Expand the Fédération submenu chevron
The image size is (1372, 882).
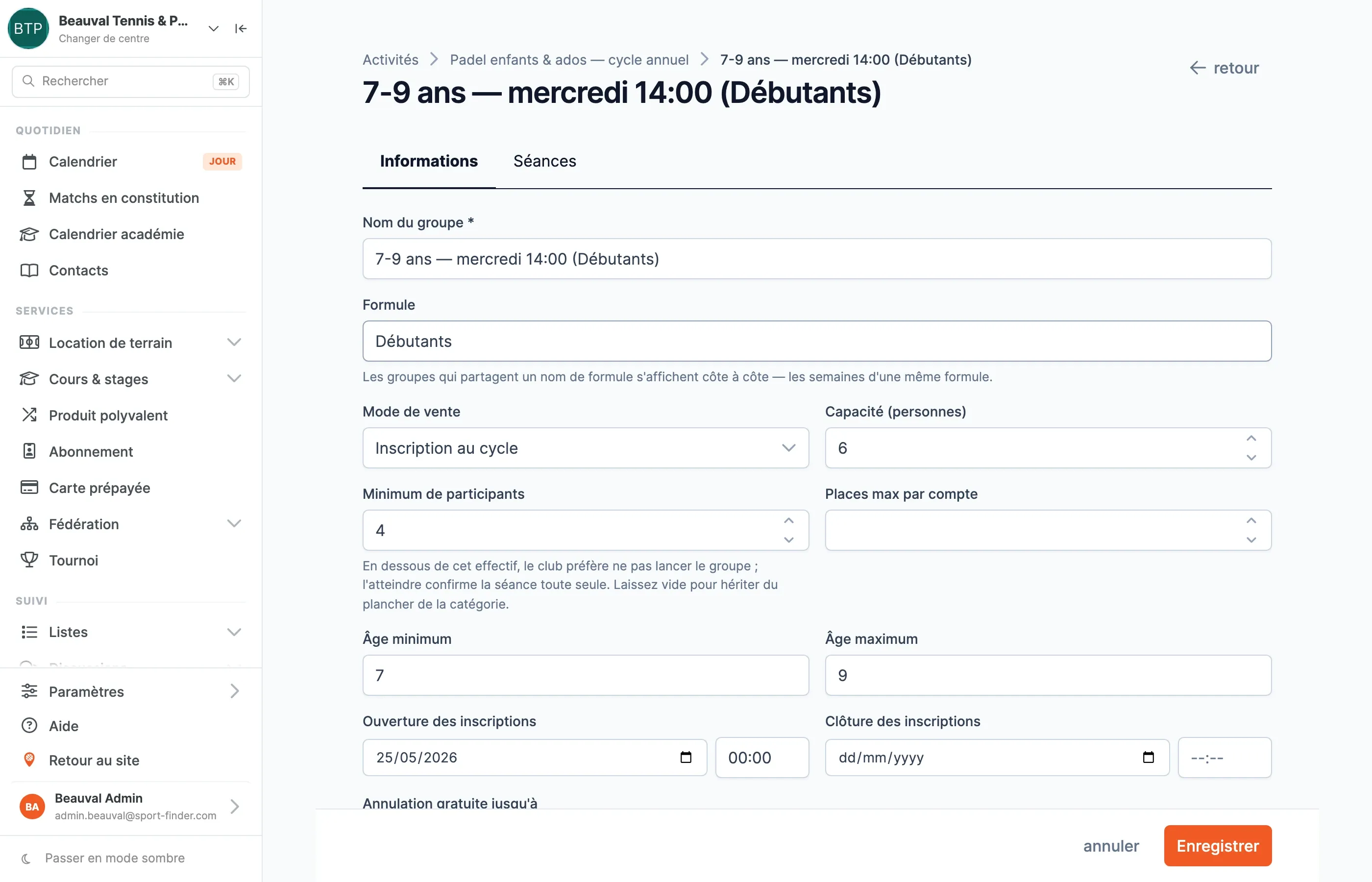[x=234, y=523]
